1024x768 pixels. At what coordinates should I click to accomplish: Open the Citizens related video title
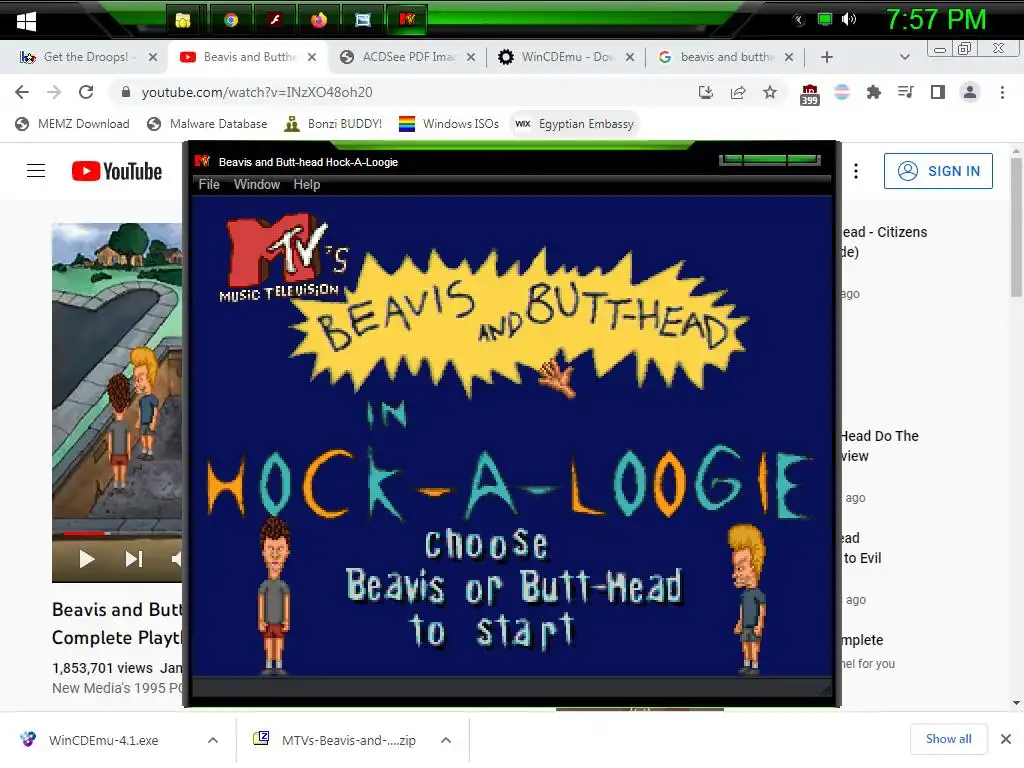(883, 242)
